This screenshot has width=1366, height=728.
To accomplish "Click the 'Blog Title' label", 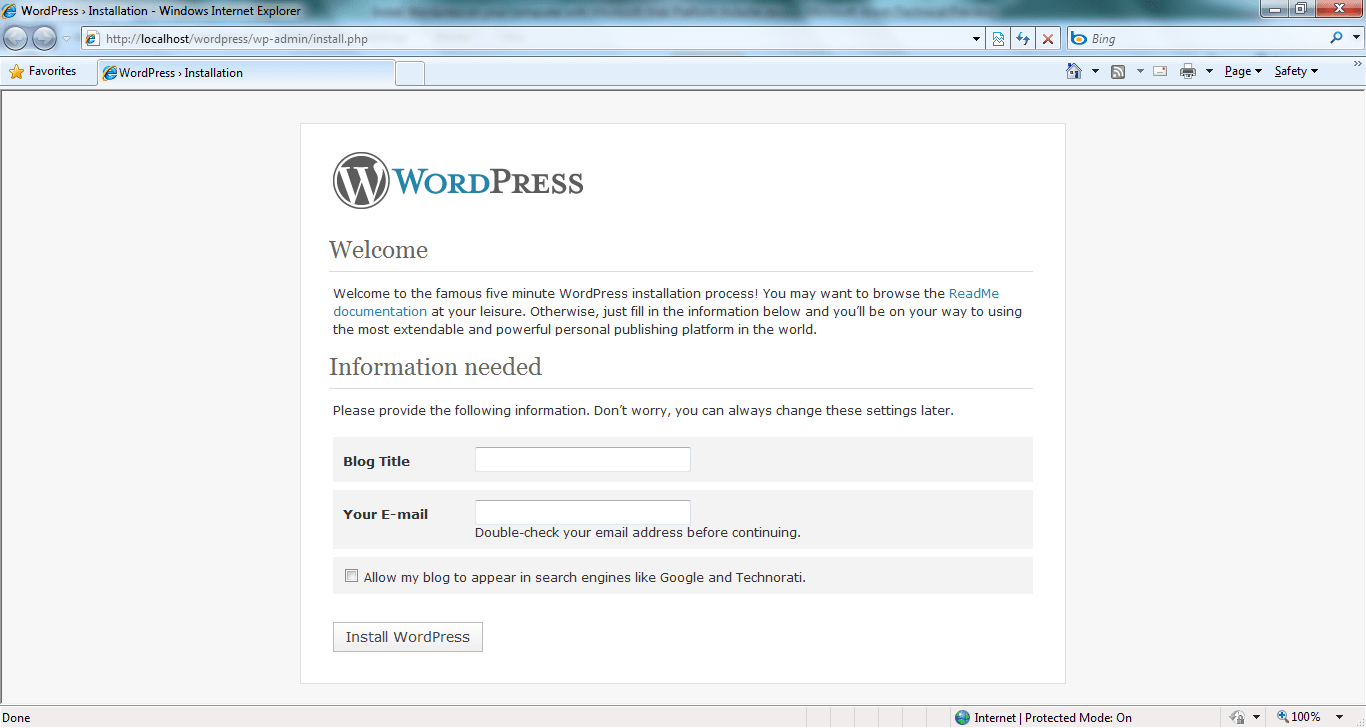I will (376, 461).
